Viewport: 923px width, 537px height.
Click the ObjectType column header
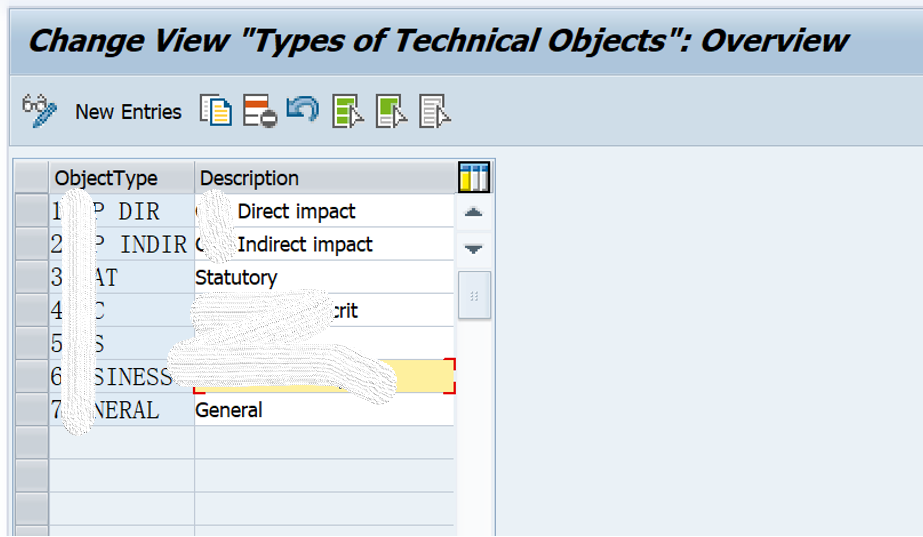[x=122, y=178]
